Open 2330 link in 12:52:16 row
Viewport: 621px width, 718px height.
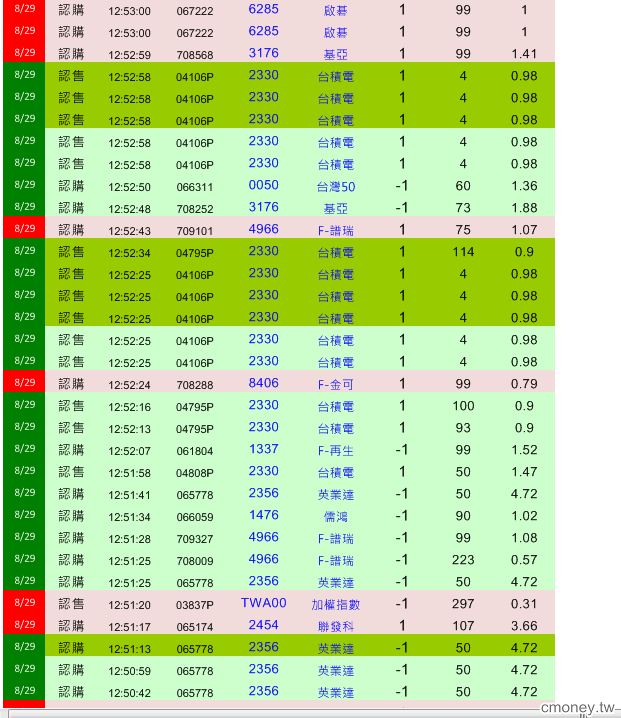tap(263, 405)
